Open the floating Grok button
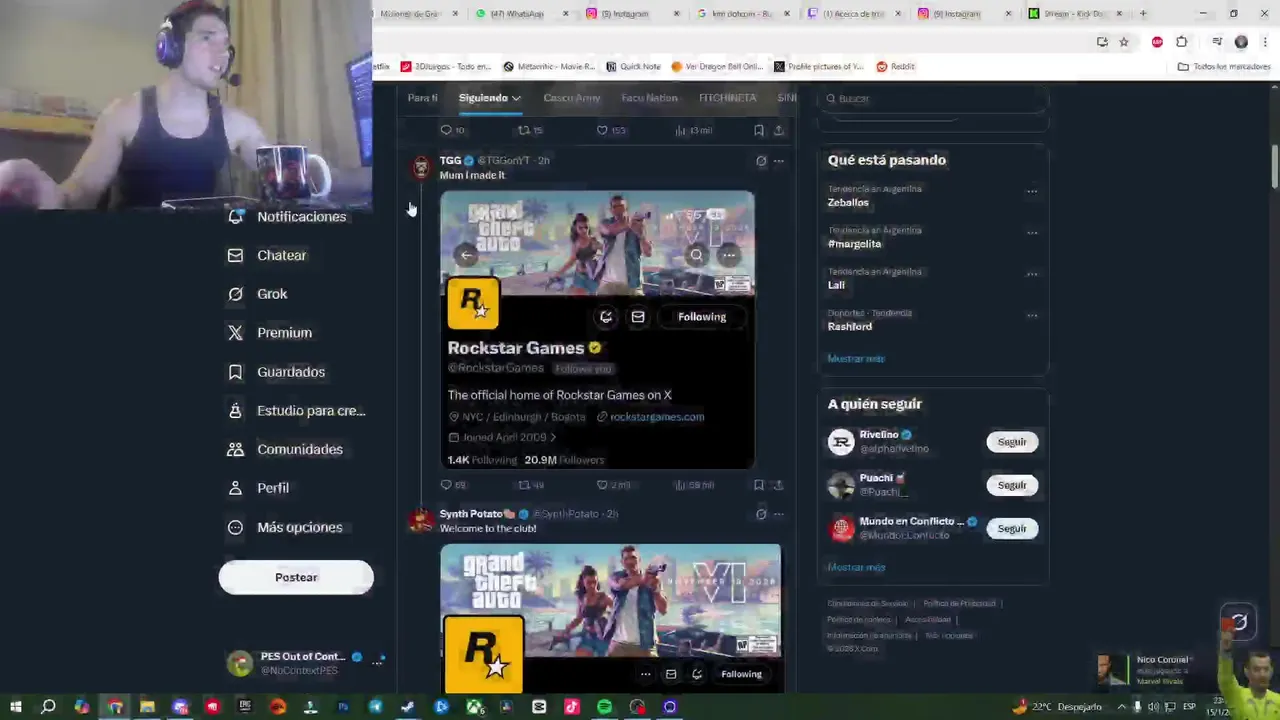This screenshot has height=720, width=1280. tap(1239, 623)
